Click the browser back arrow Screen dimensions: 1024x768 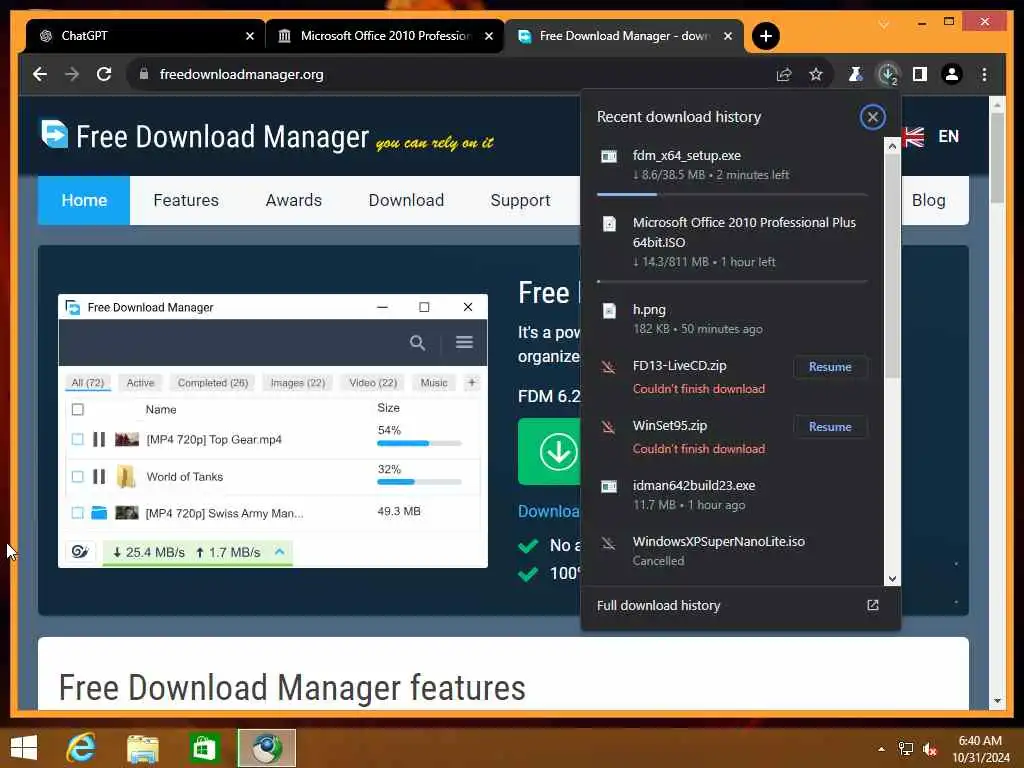[x=40, y=74]
